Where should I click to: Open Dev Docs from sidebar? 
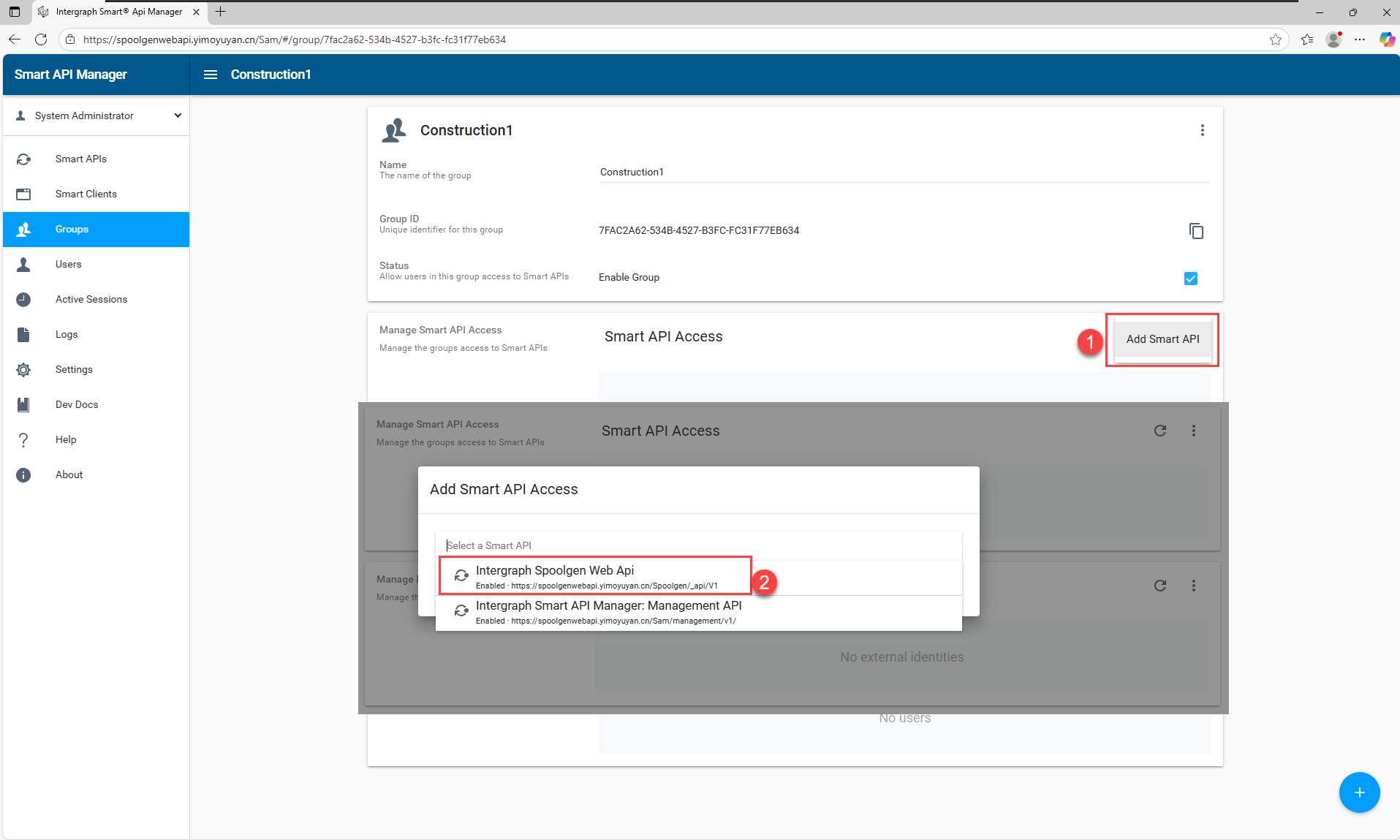[x=77, y=405]
